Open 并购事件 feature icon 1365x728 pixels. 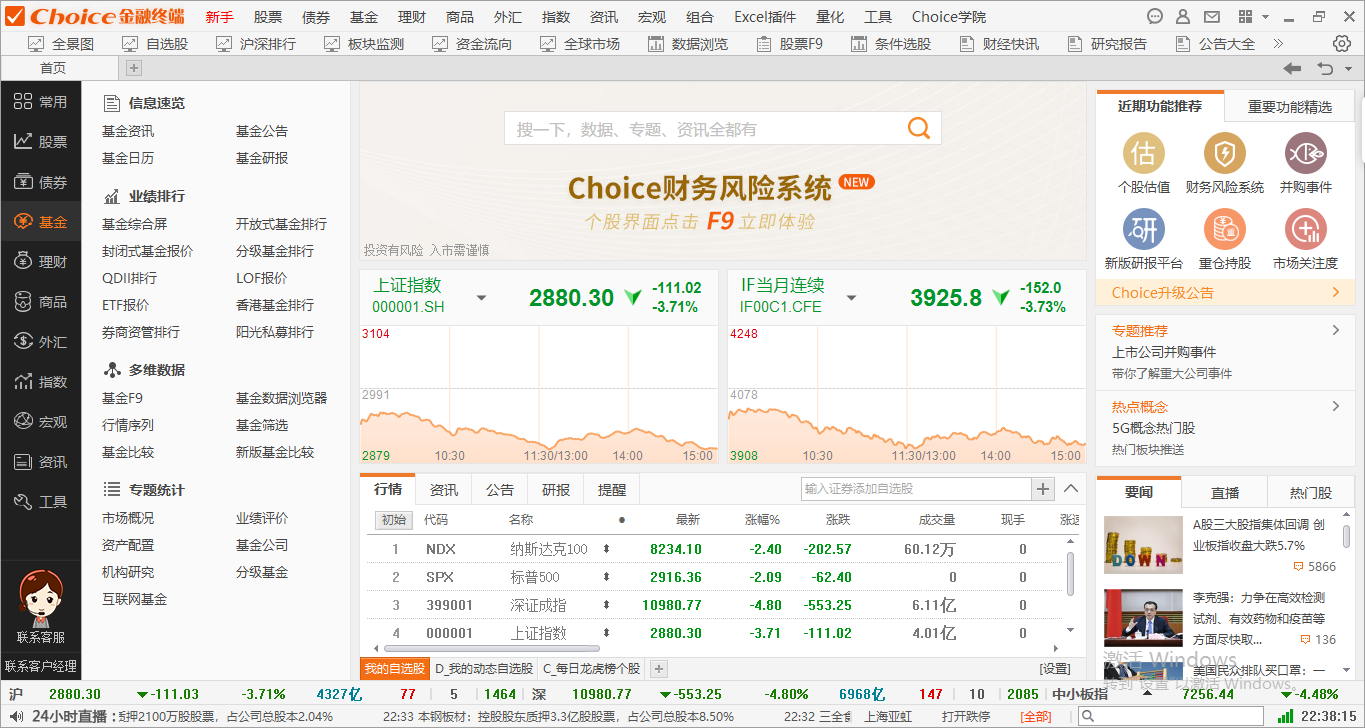(1305, 154)
